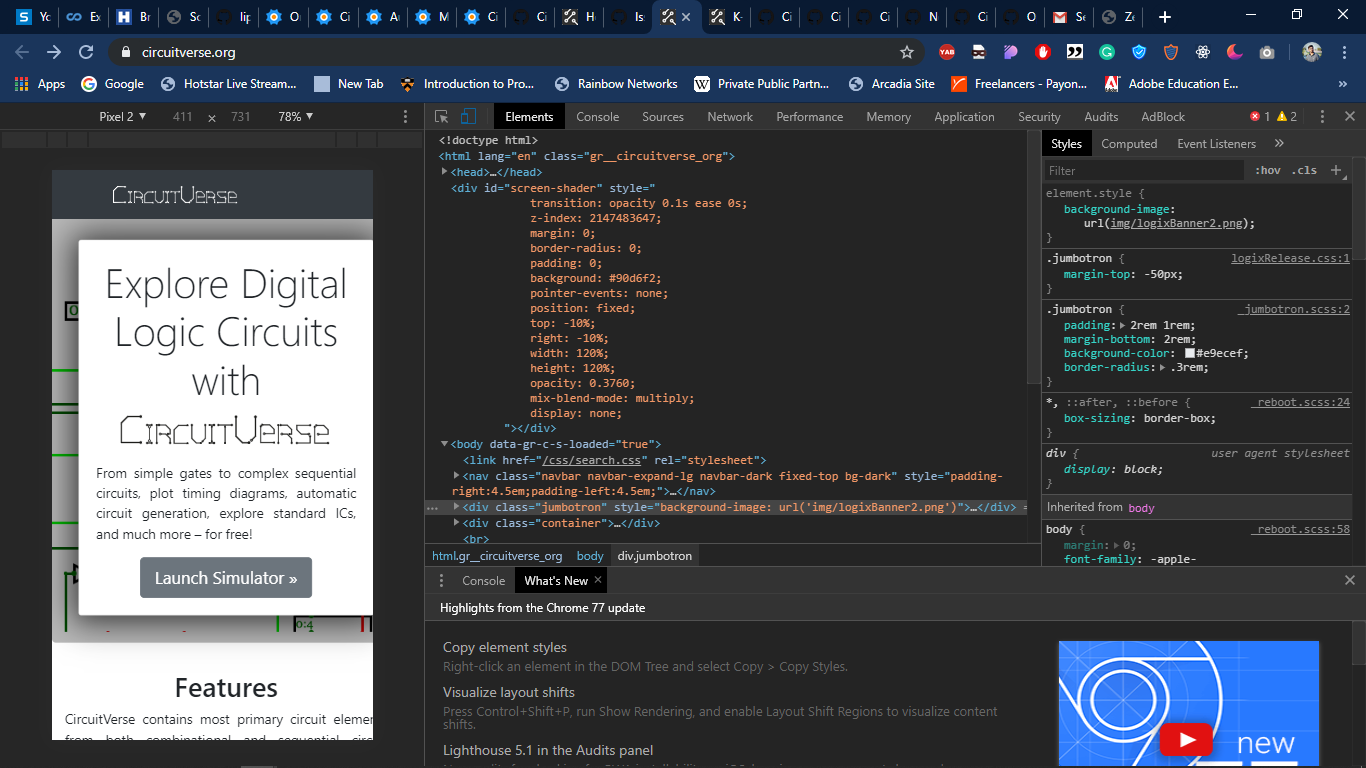1366x768 pixels.
Task: Open the red YAB extension icon
Action: click(946, 52)
